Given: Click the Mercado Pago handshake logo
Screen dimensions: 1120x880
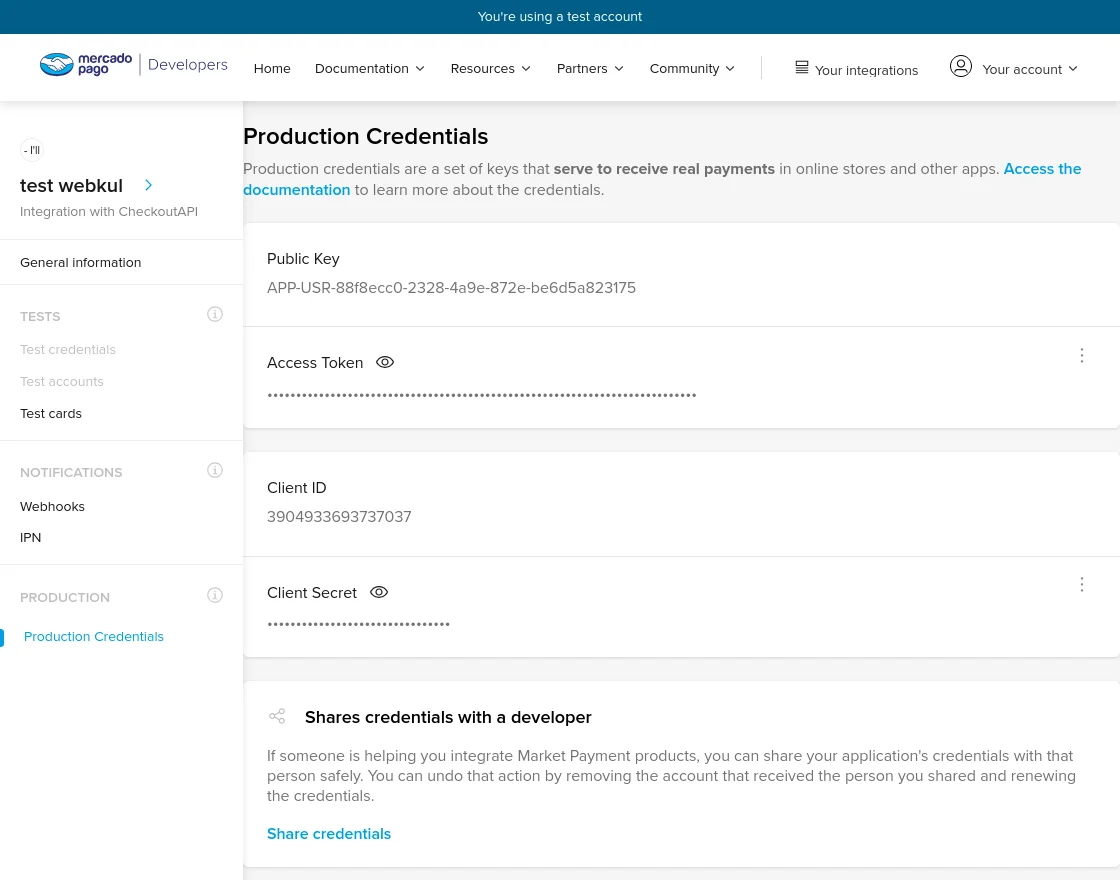Looking at the screenshot, I should click(x=58, y=64).
